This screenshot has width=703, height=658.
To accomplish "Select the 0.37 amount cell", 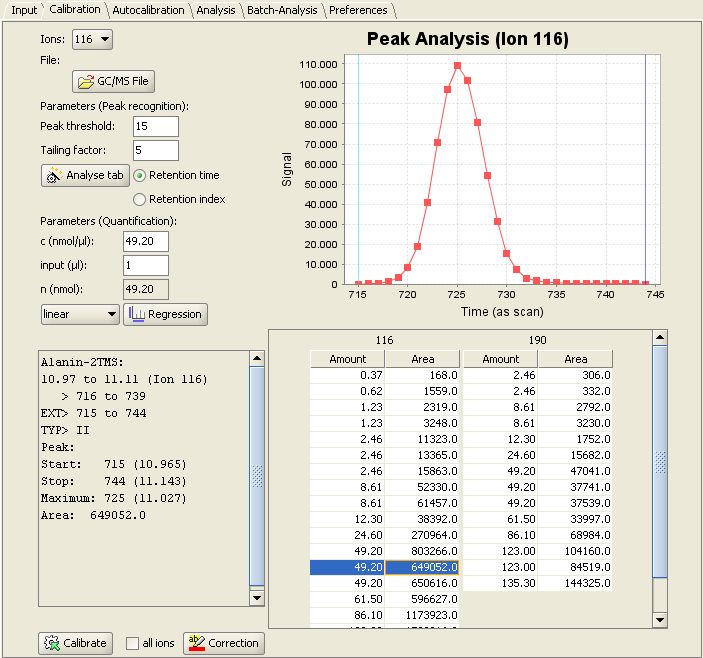I will tap(347, 376).
